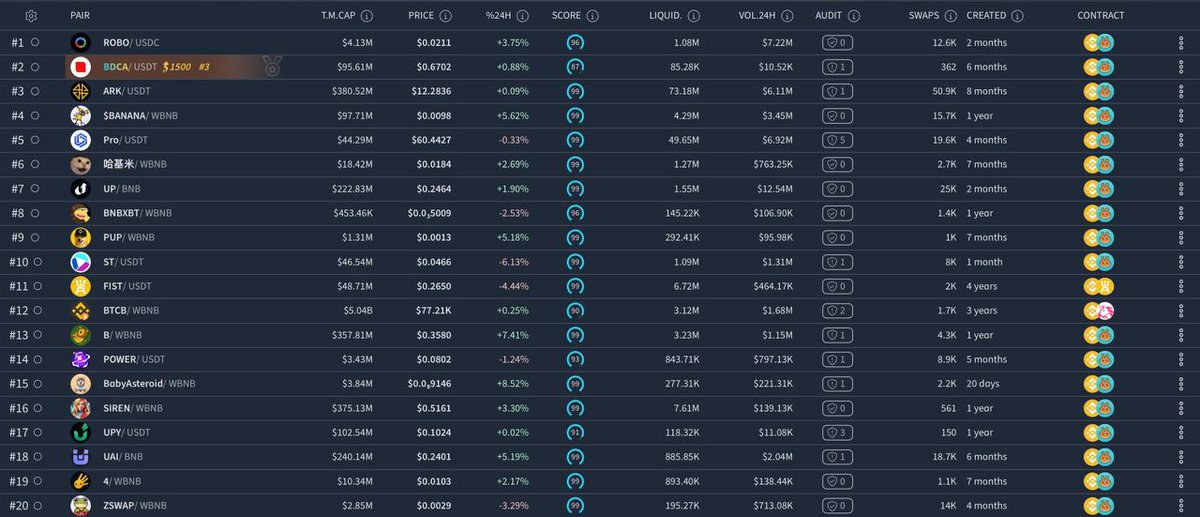1200x517 pixels.
Task: Click the pink exchange icon in BTCB row
Action: pyautogui.click(x=1106, y=311)
